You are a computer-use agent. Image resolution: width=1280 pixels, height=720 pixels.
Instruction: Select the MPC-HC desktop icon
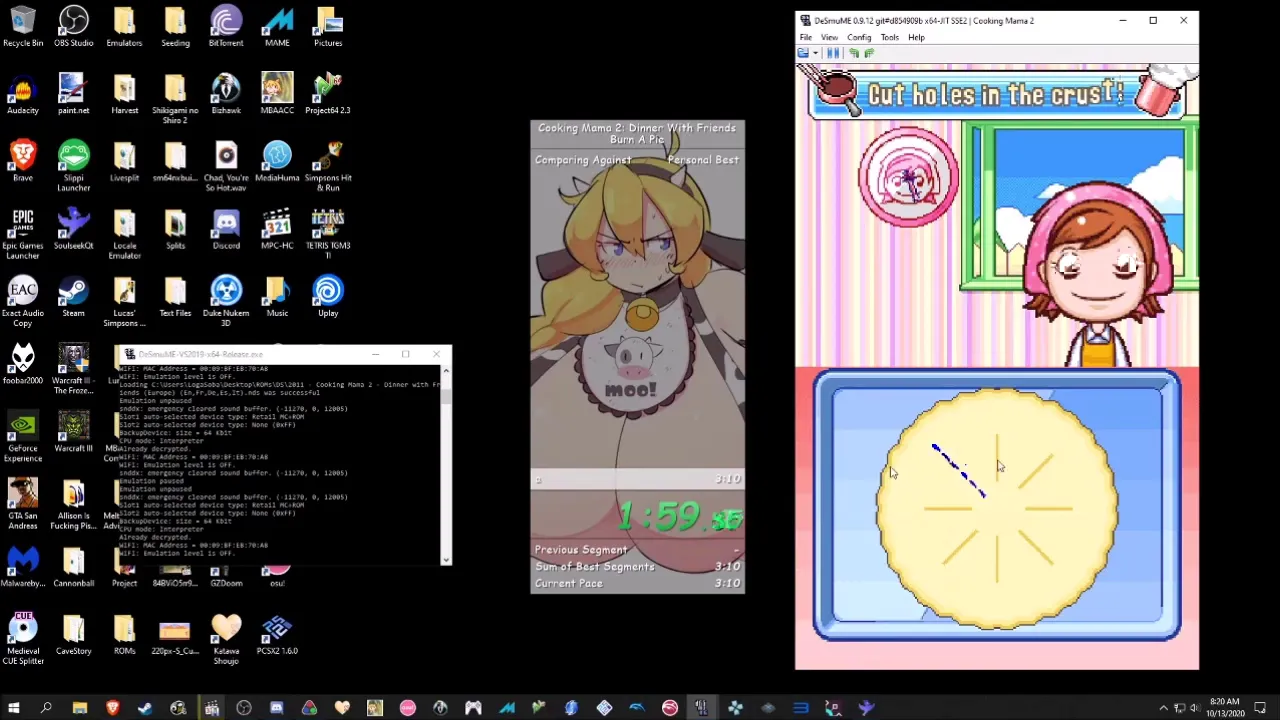coord(277,230)
